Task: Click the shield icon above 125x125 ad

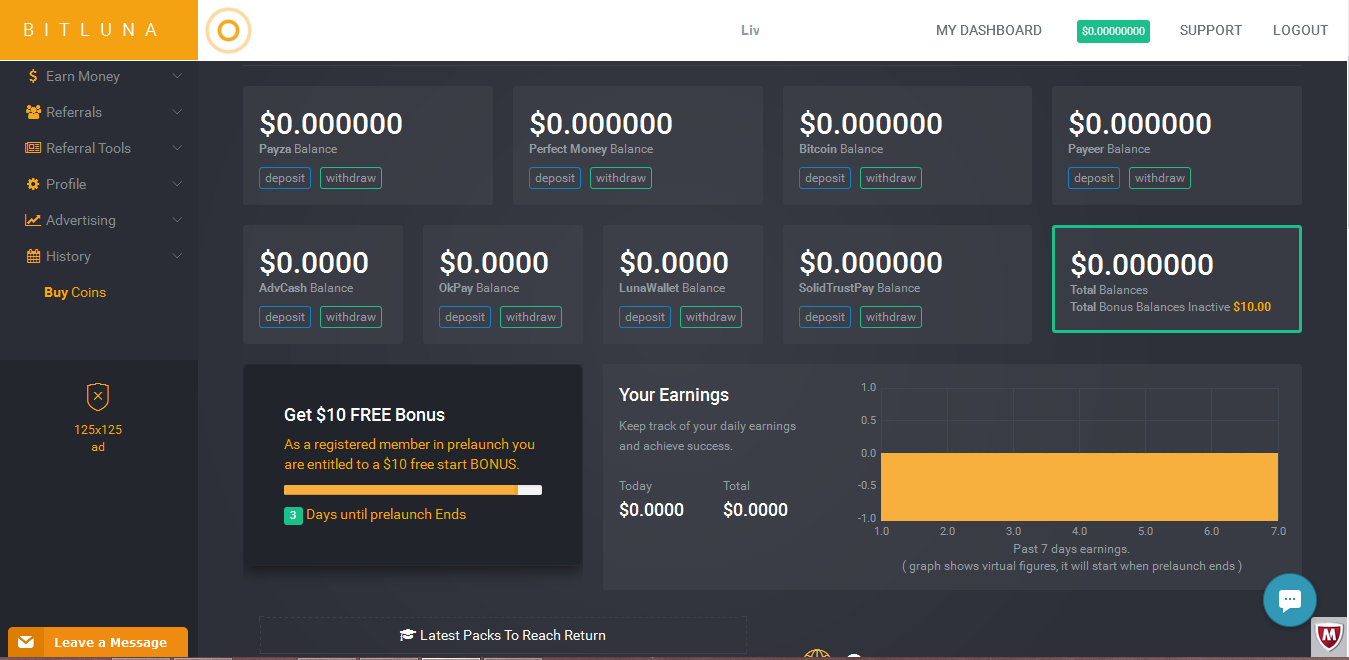Action: pyautogui.click(x=98, y=397)
